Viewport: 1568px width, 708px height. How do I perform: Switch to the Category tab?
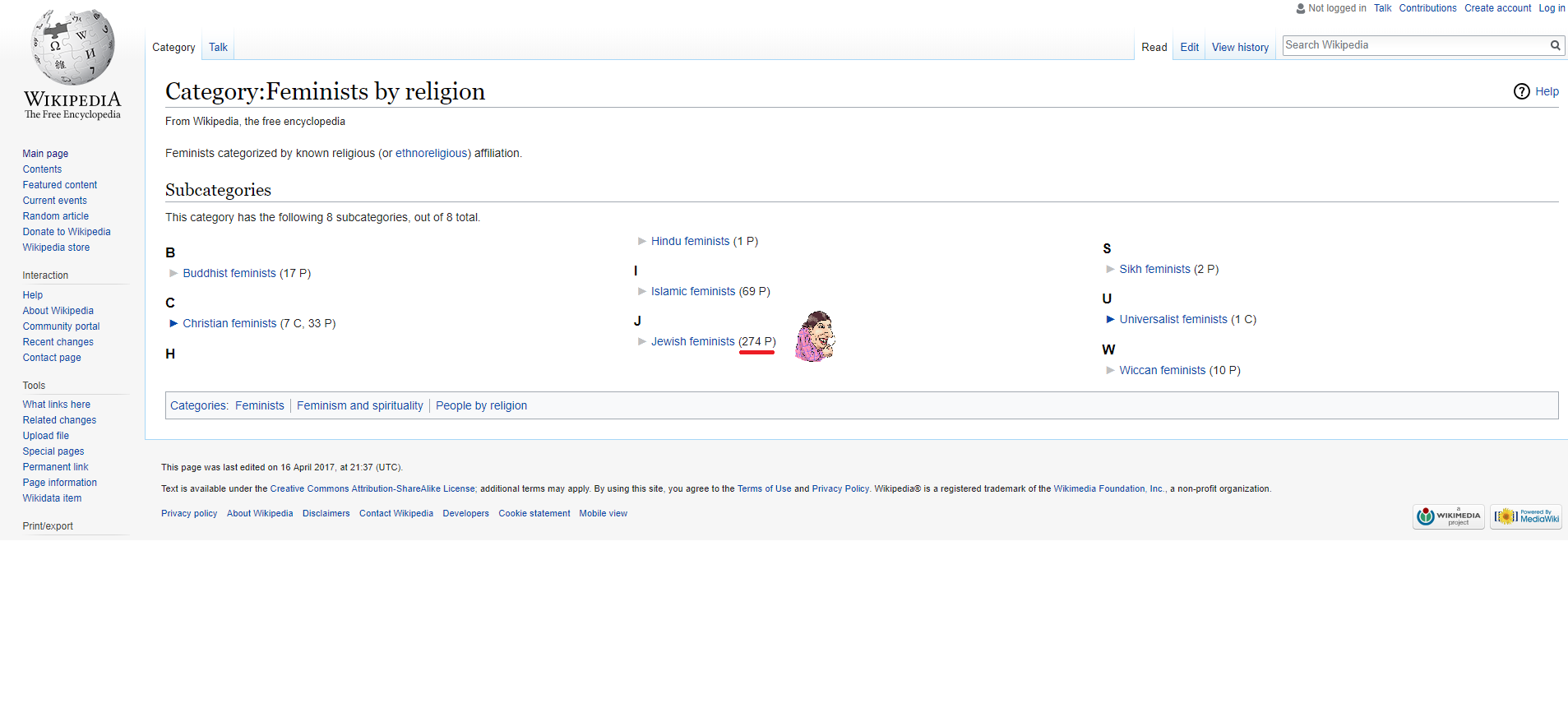pyautogui.click(x=173, y=47)
